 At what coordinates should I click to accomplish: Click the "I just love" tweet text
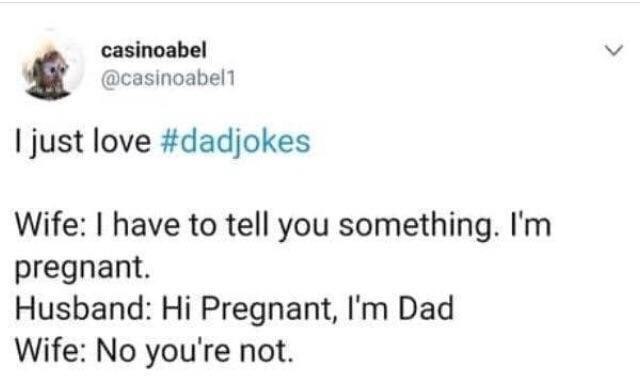[83, 143]
